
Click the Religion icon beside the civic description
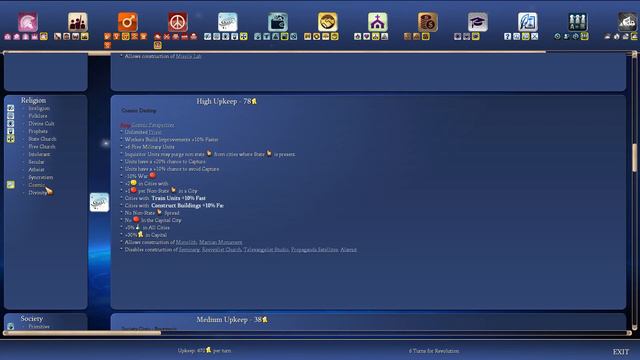(x=99, y=202)
